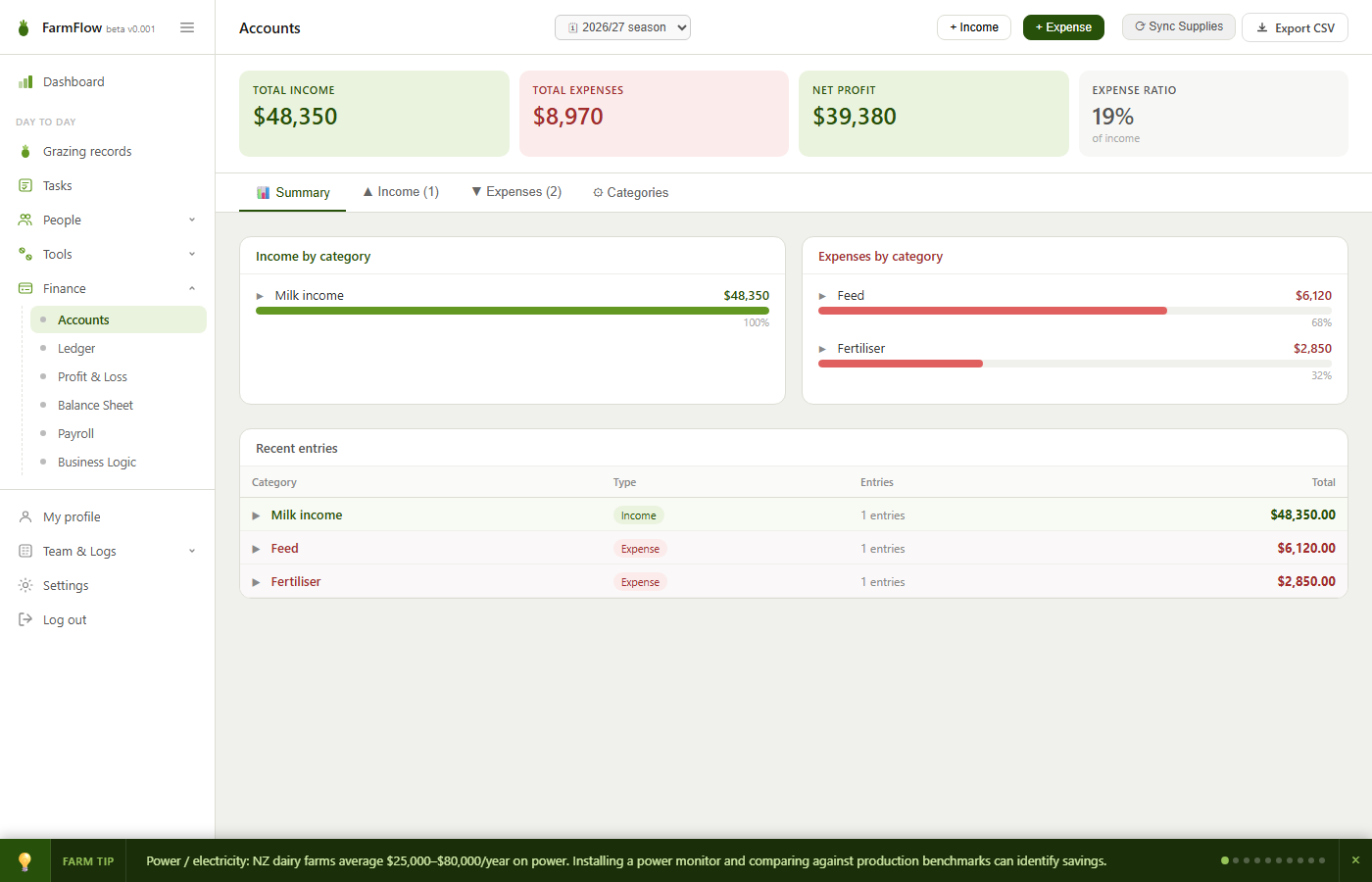Click the Settings gear icon
The image size is (1372, 882).
click(25, 585)
